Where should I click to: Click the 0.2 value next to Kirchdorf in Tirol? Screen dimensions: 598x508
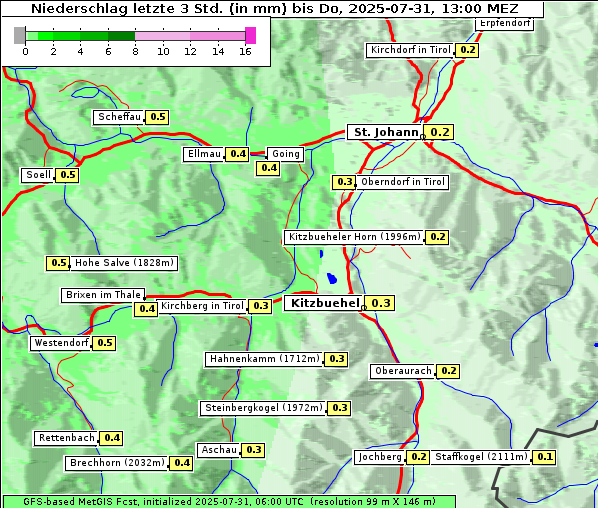(467, 50)
